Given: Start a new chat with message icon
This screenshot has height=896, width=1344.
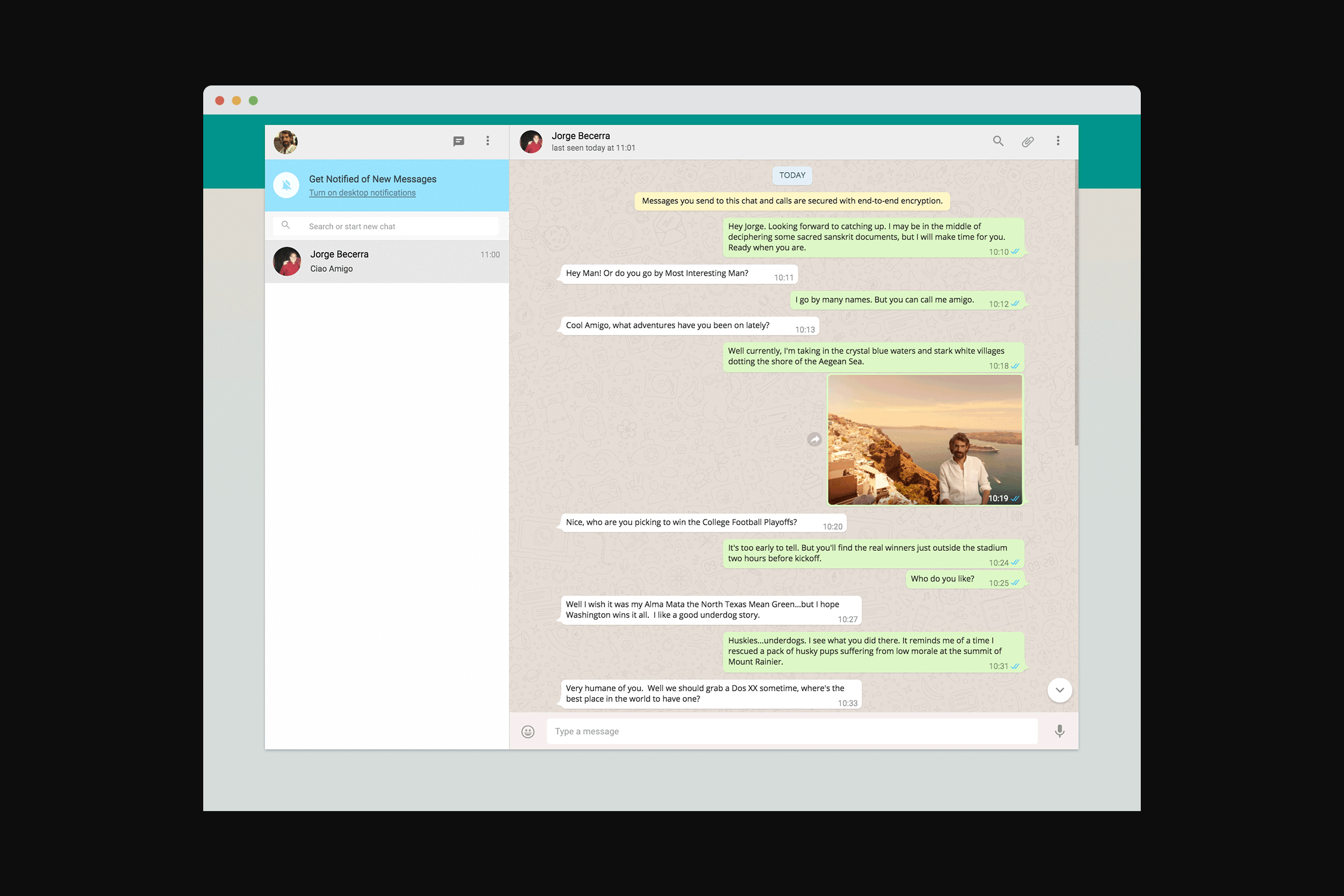Looking at the screenshot, I should click(x=458, y=141).
